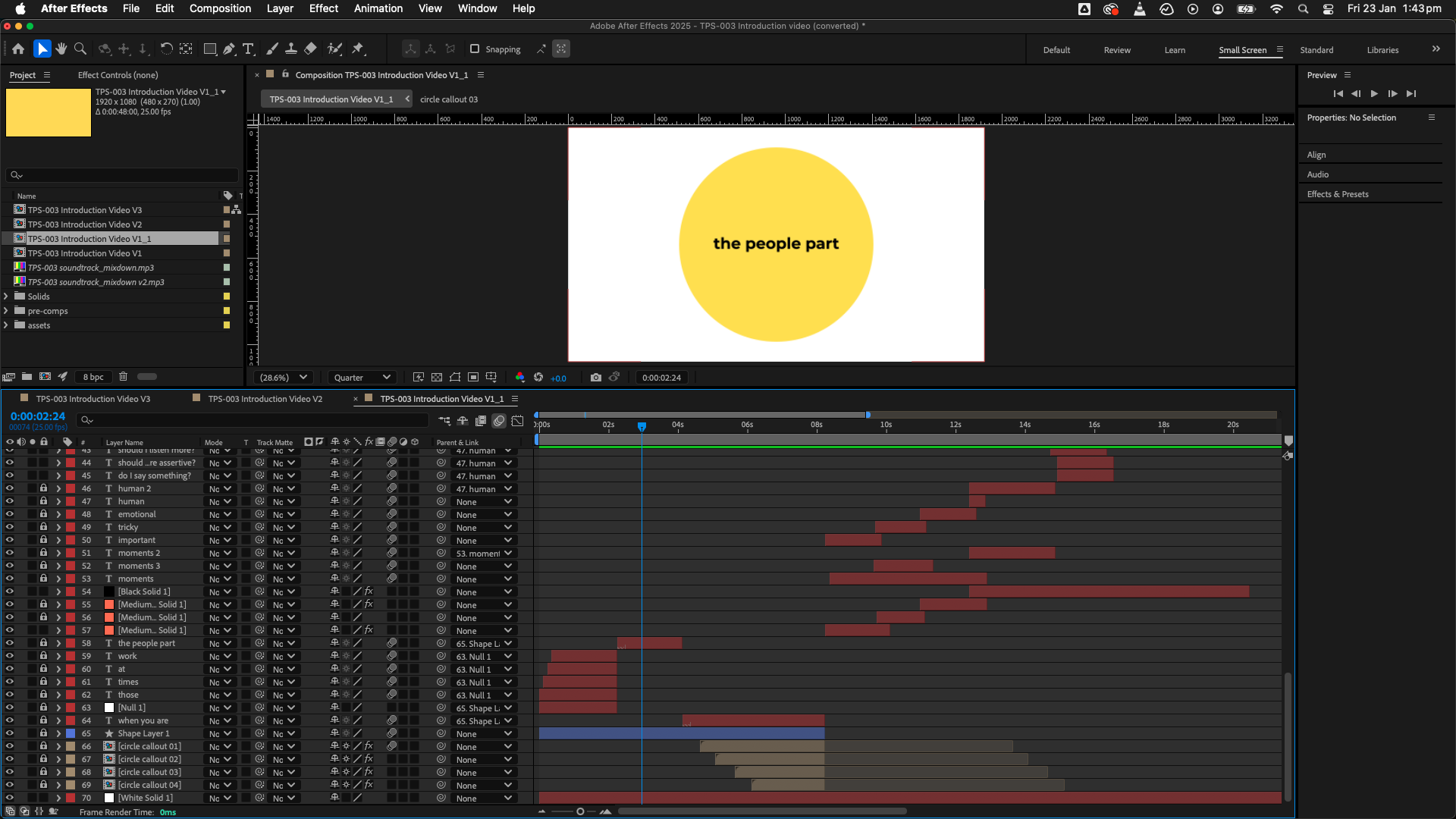Click the timeline search field
Screen dimensions: 1456x819
tap(258, 420)
